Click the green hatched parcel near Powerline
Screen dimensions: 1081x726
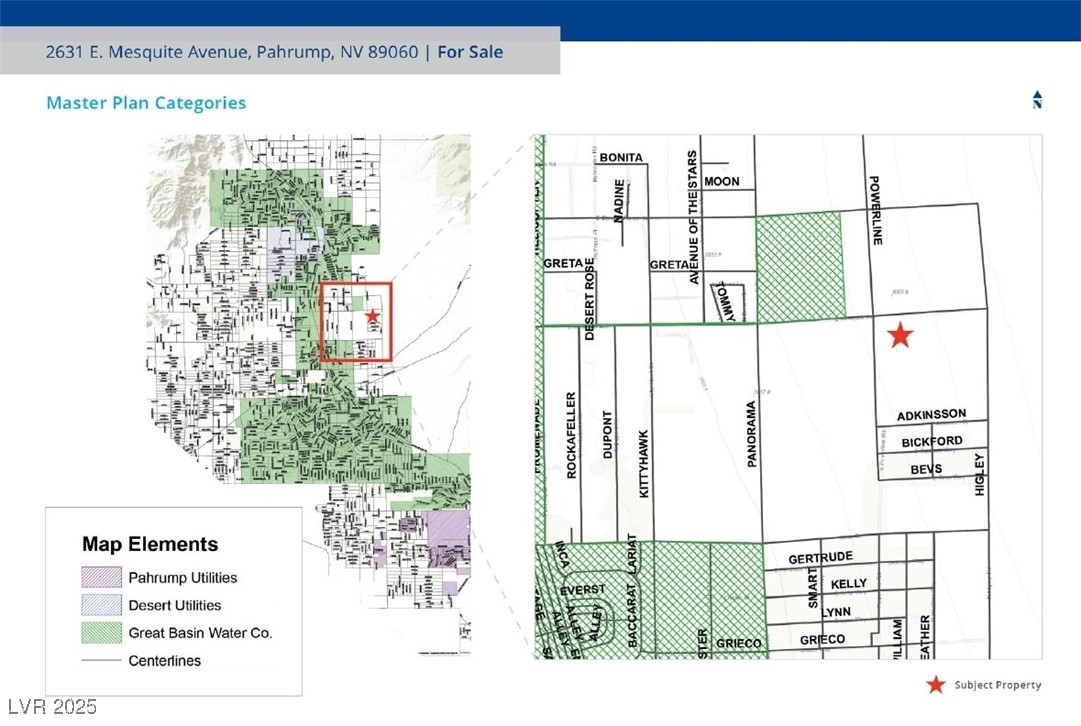(798, 266)
